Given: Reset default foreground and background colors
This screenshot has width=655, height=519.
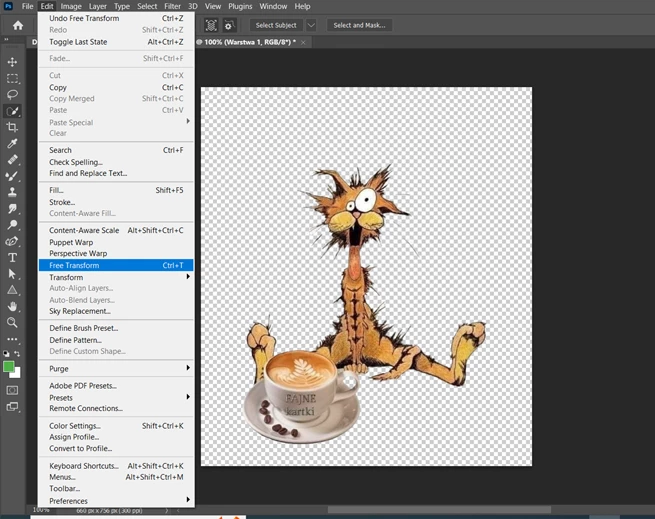Looking at the screenshot, I should click(6, 354).
